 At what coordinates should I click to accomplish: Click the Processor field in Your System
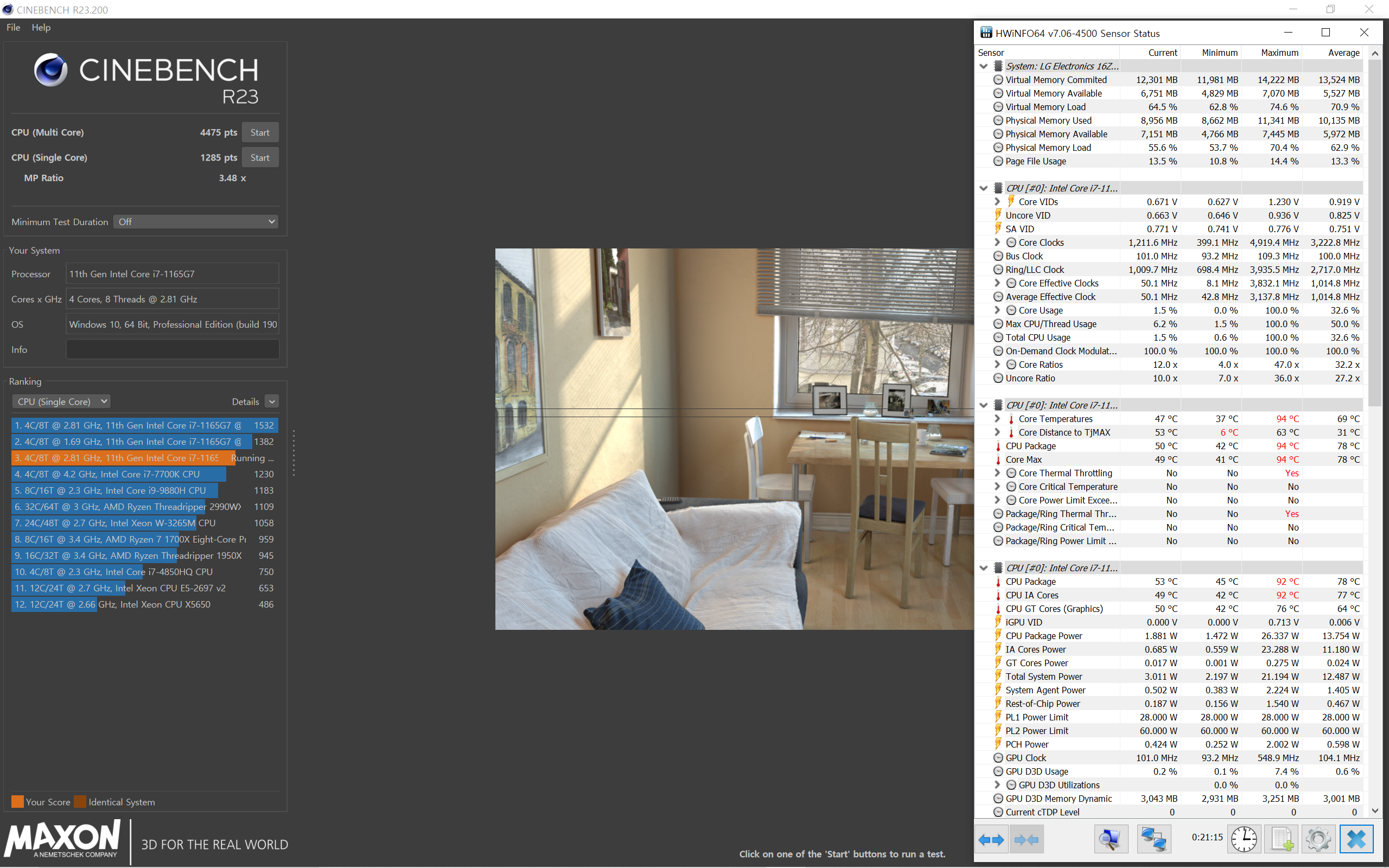[172, 274]
